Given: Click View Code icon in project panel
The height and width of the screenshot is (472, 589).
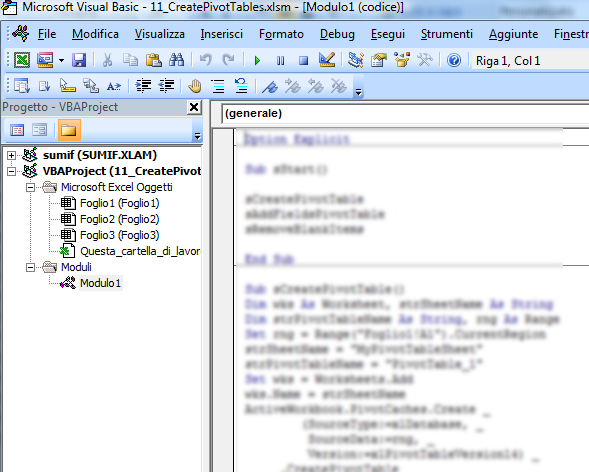Looking at the screenshot, I should point(17,130).
